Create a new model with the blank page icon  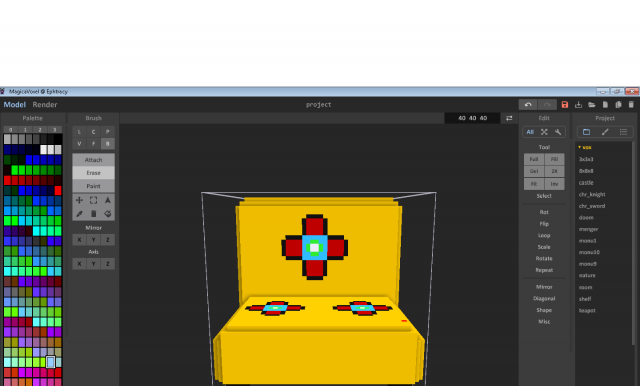605,105
